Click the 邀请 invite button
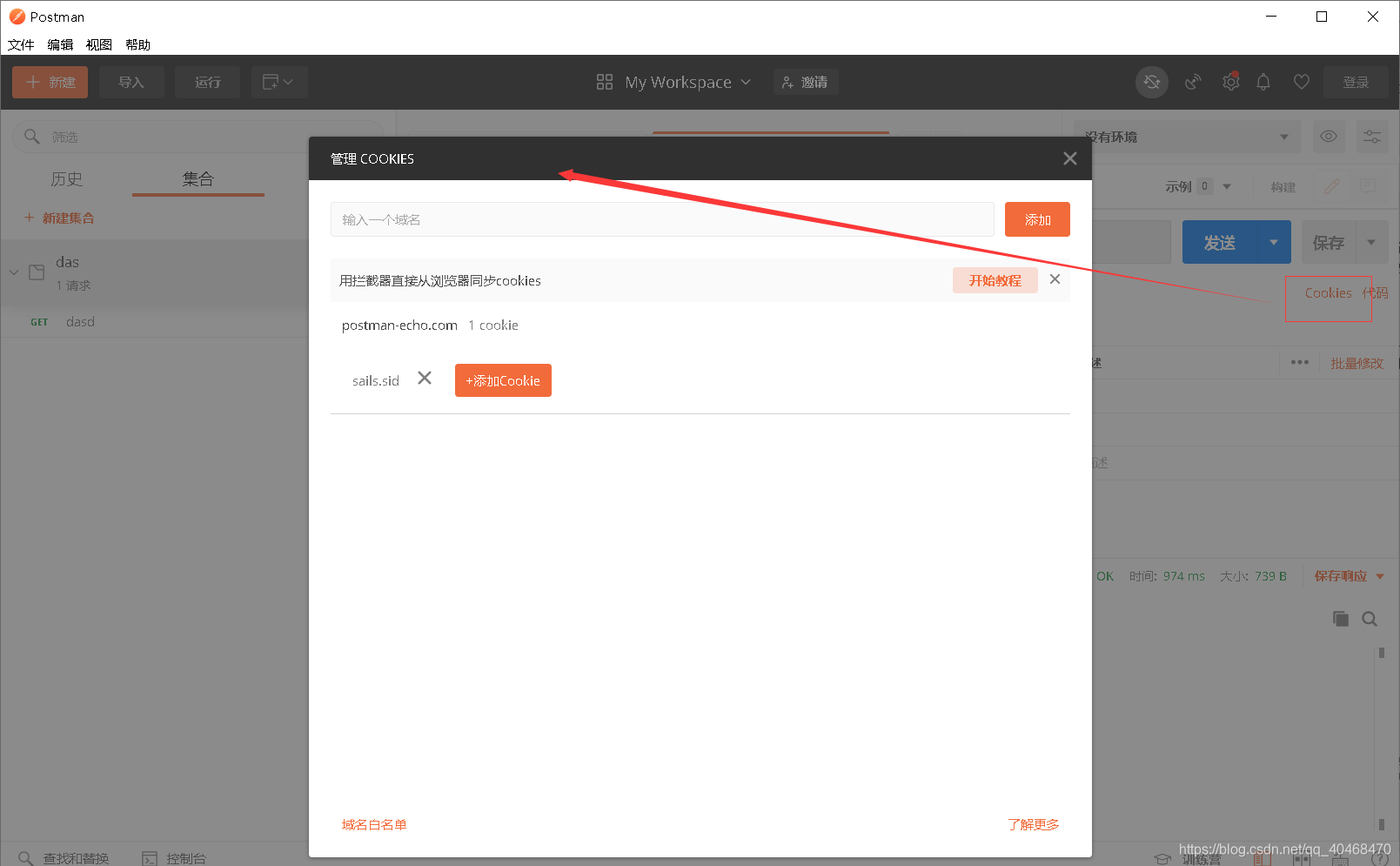Viewport: 1400px width, 866px height. pos(806,82)
